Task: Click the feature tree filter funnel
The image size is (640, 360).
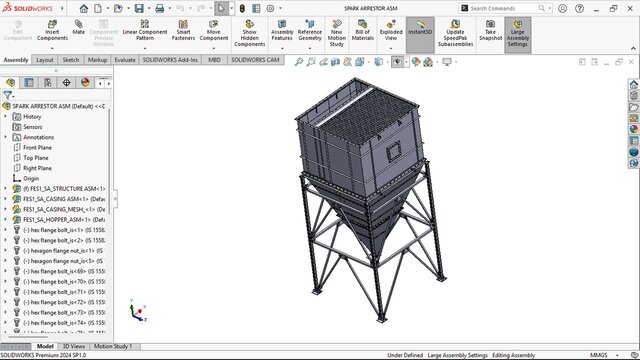Action: point(8,95)
